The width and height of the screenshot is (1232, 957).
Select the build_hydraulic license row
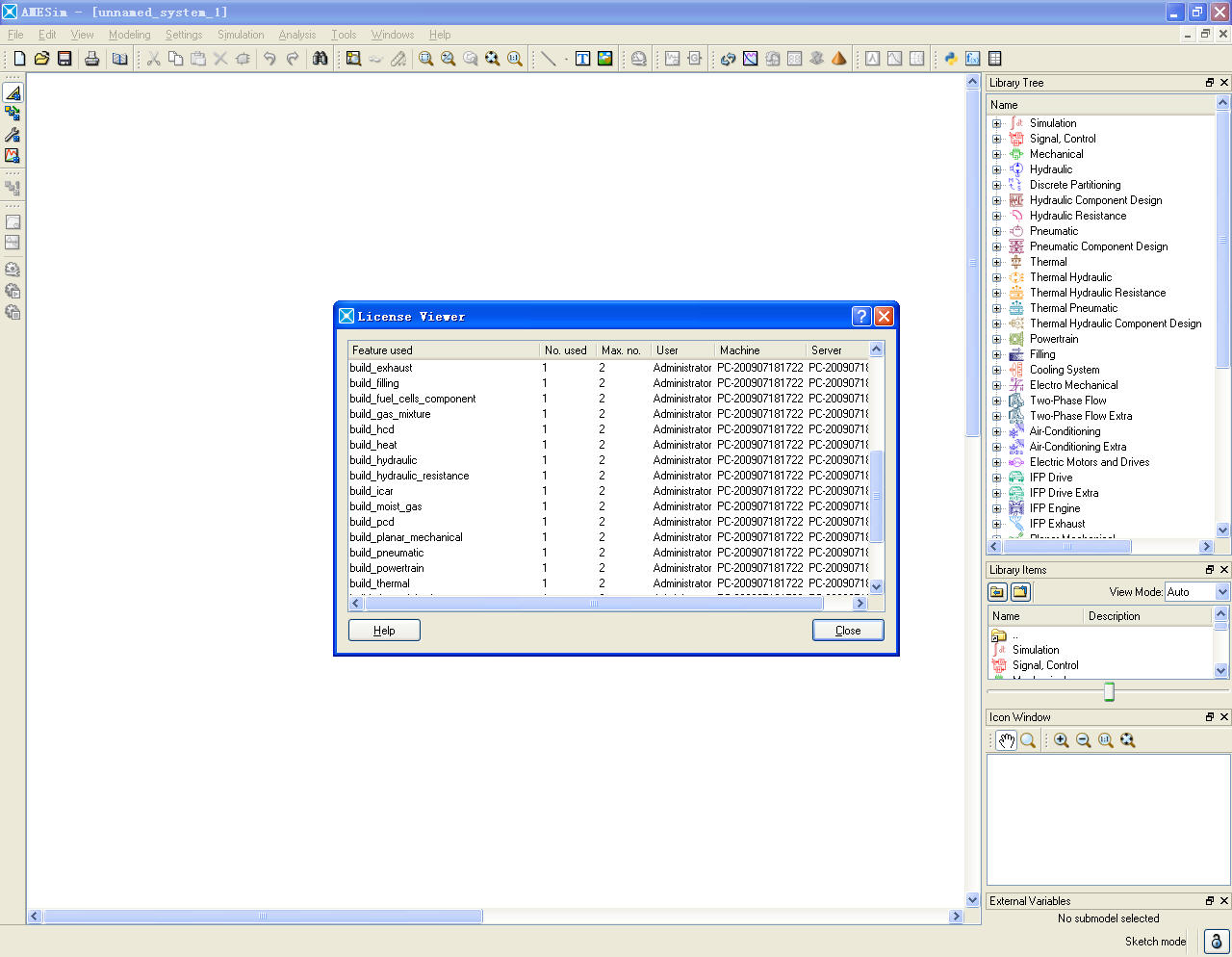[x=608, y=460]
